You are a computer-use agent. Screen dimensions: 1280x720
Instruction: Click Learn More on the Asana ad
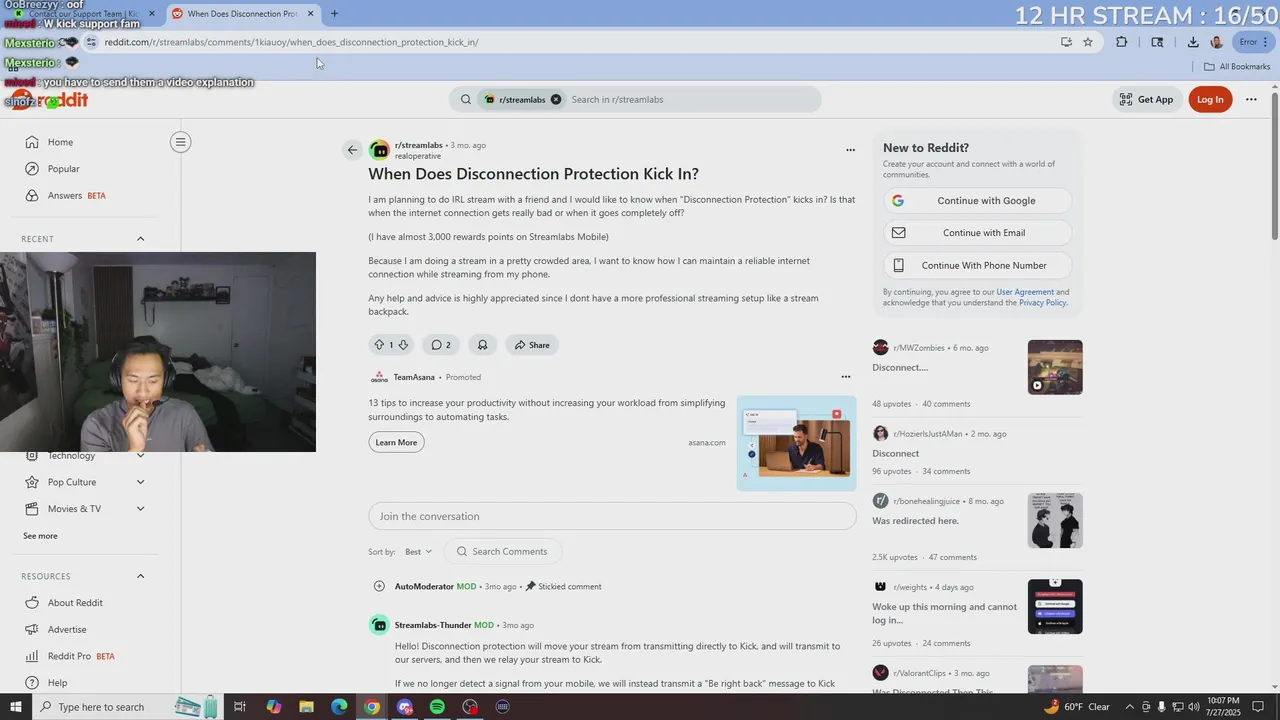coord(396,442)
